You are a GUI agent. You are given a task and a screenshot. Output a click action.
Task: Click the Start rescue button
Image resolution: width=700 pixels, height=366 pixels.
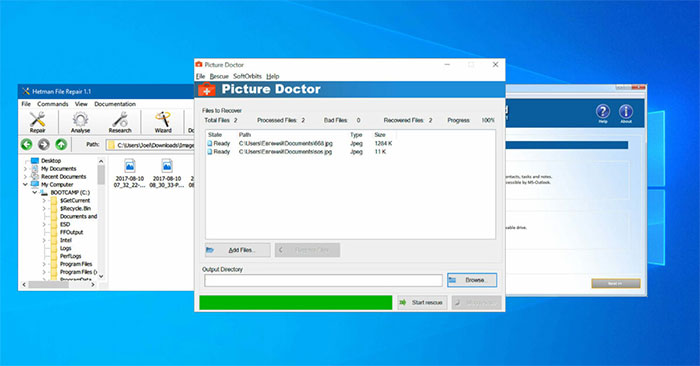tap(422, 302)
